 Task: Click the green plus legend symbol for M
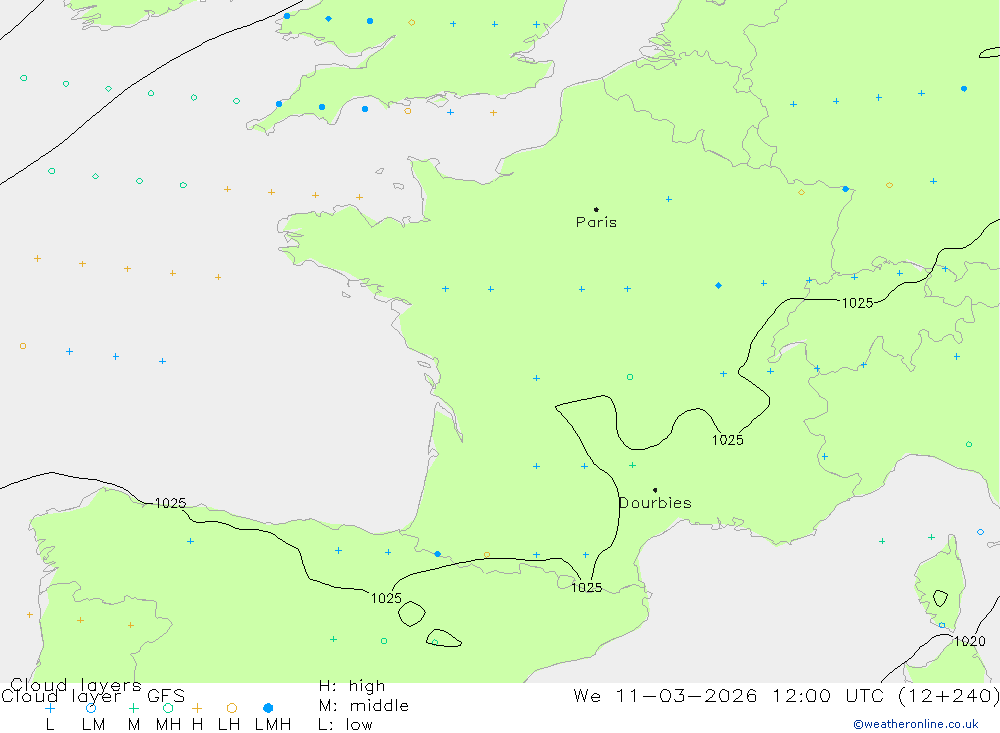pos(133,708)
